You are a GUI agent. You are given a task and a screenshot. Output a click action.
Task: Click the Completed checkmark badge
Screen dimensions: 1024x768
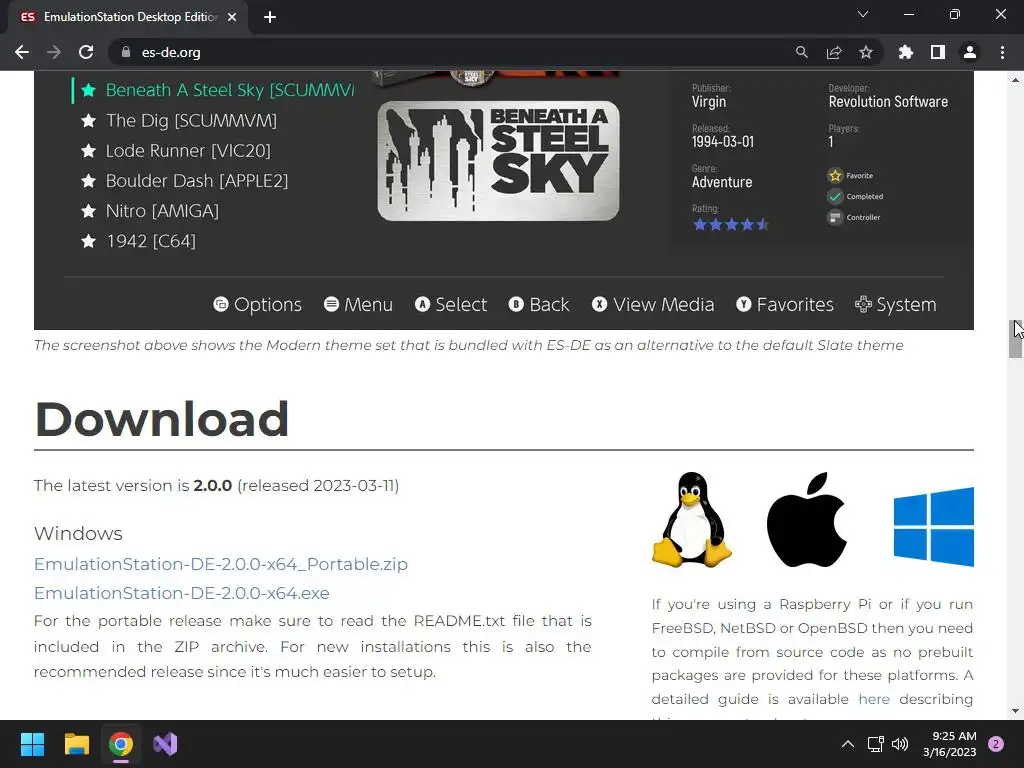(x=835, y=196)
